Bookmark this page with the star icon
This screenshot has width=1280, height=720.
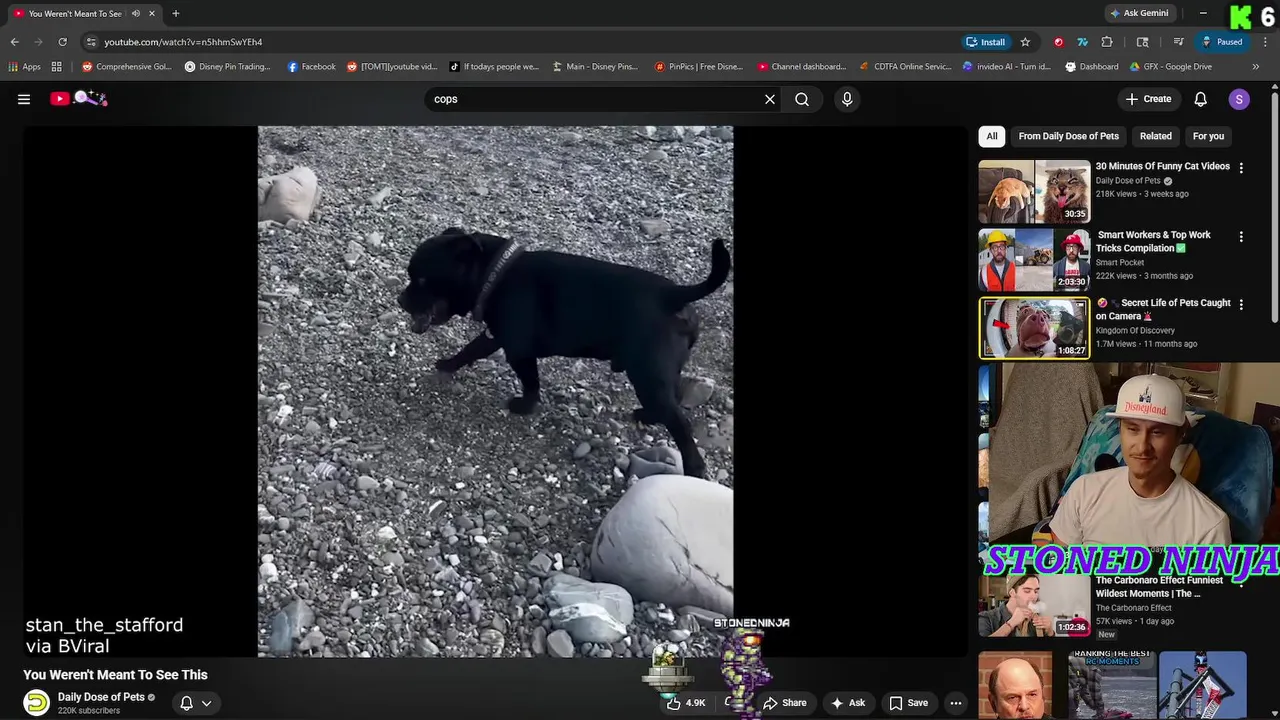point(1025,42)
